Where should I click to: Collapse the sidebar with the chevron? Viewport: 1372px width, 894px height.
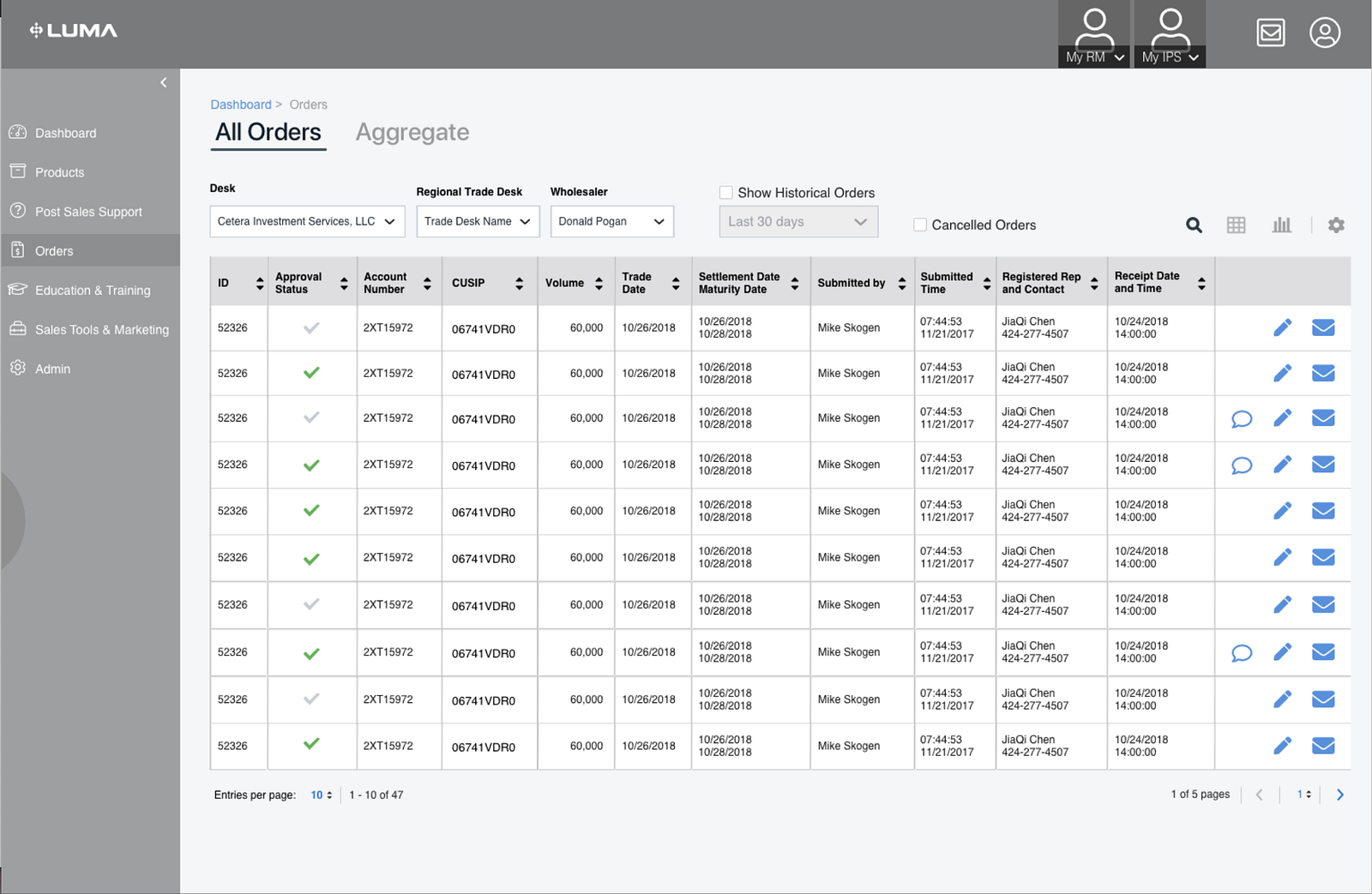point(164,82)
